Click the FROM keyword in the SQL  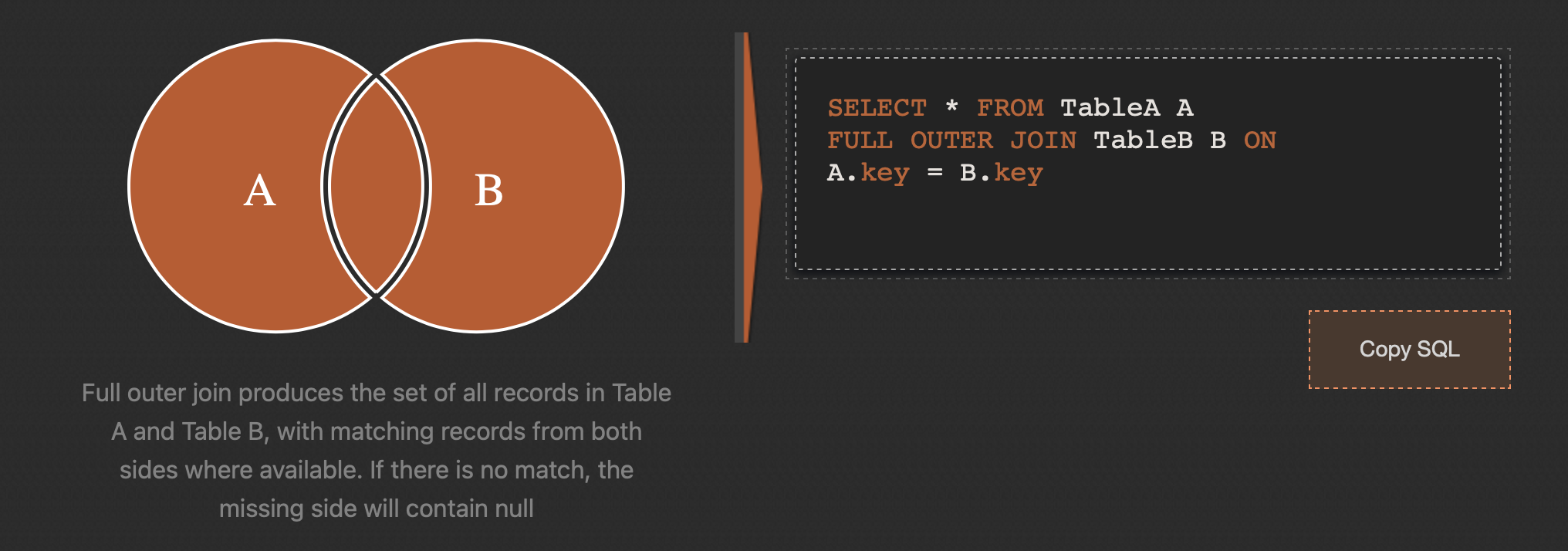click(x=1010, y=108)
